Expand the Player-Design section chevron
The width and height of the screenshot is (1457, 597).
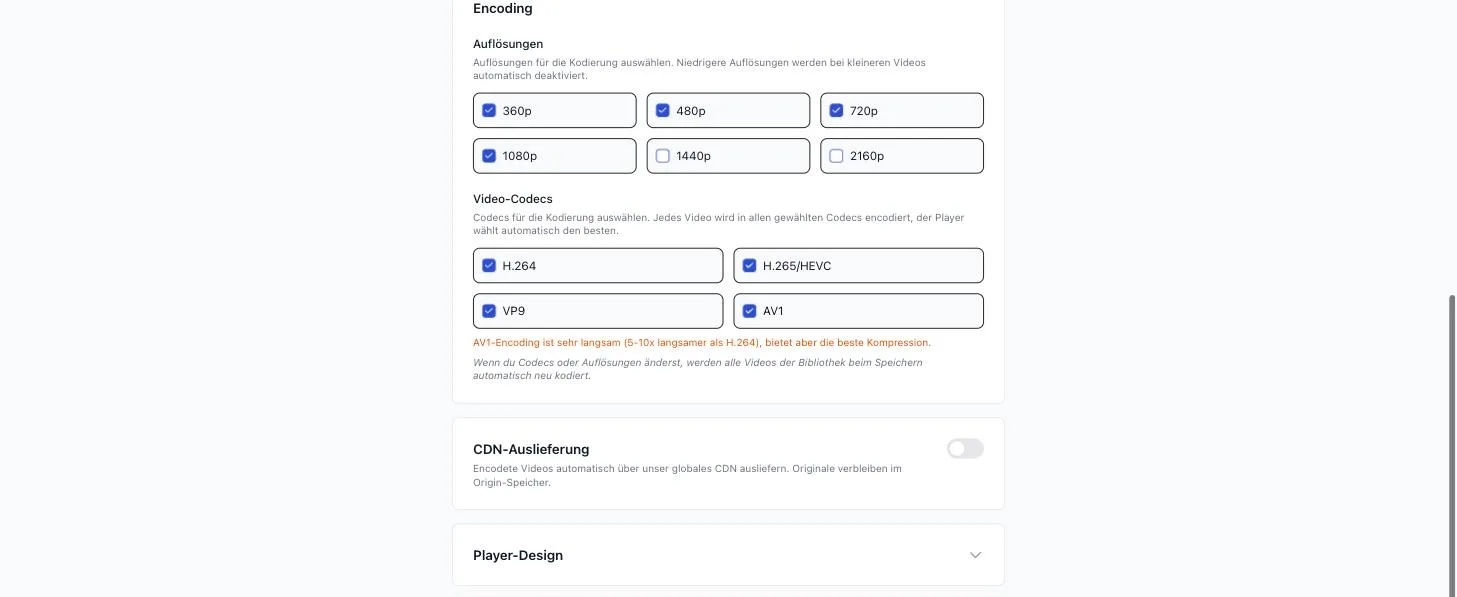976,555
